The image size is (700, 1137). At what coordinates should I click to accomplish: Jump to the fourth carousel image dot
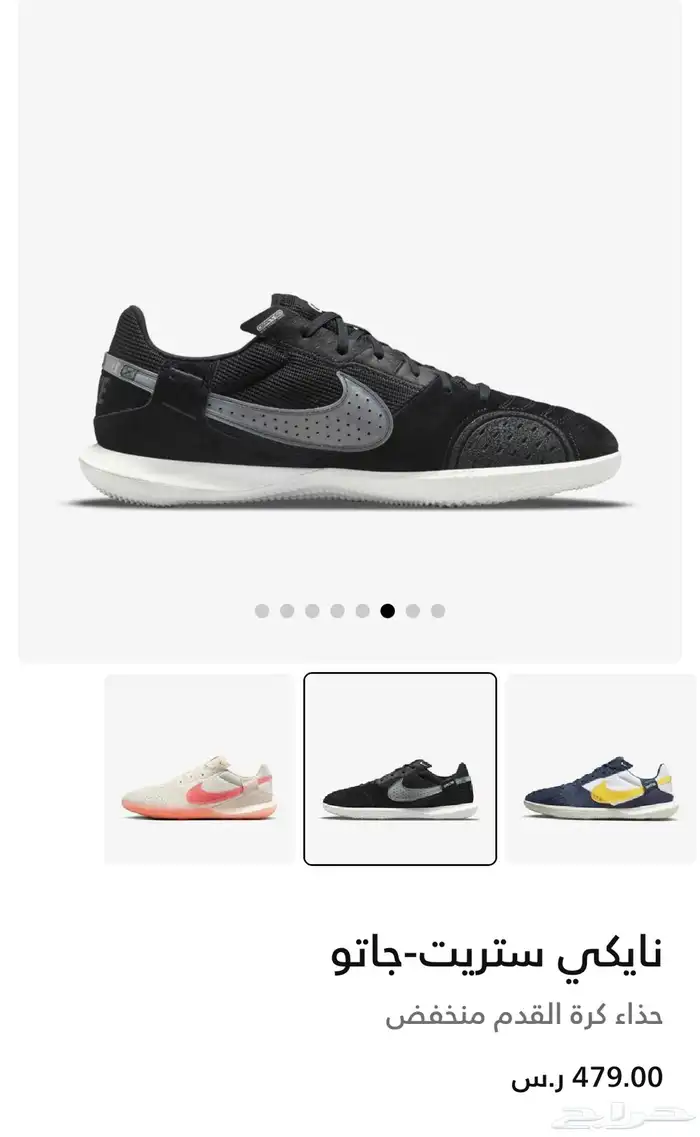point(337,611)
